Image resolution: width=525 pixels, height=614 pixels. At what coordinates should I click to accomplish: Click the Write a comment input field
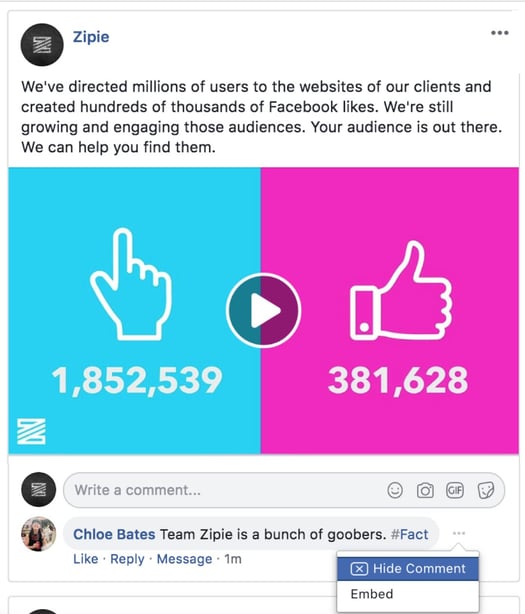coord(284,490)
